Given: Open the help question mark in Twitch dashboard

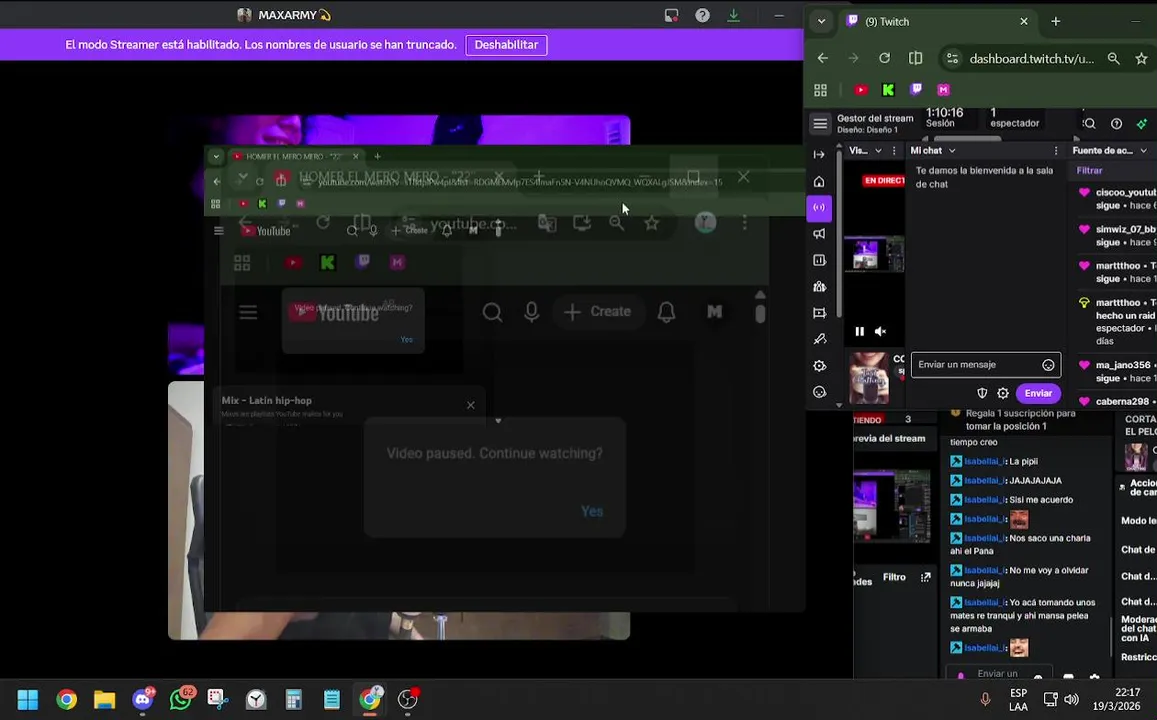Looking at the screenshot, I should pyautogui.click(x=1116, y=124).
